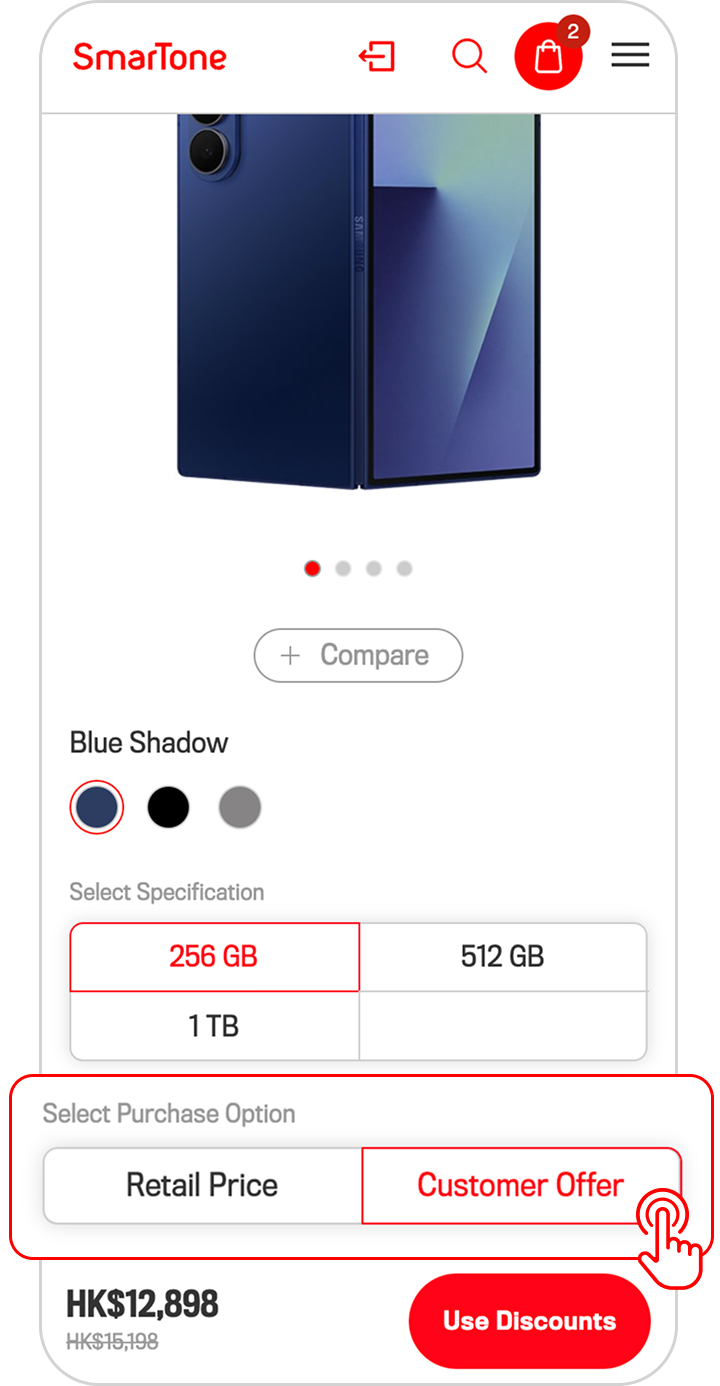Switch to Customer Offer option
720x1386 pixels.
(520, 1185)
